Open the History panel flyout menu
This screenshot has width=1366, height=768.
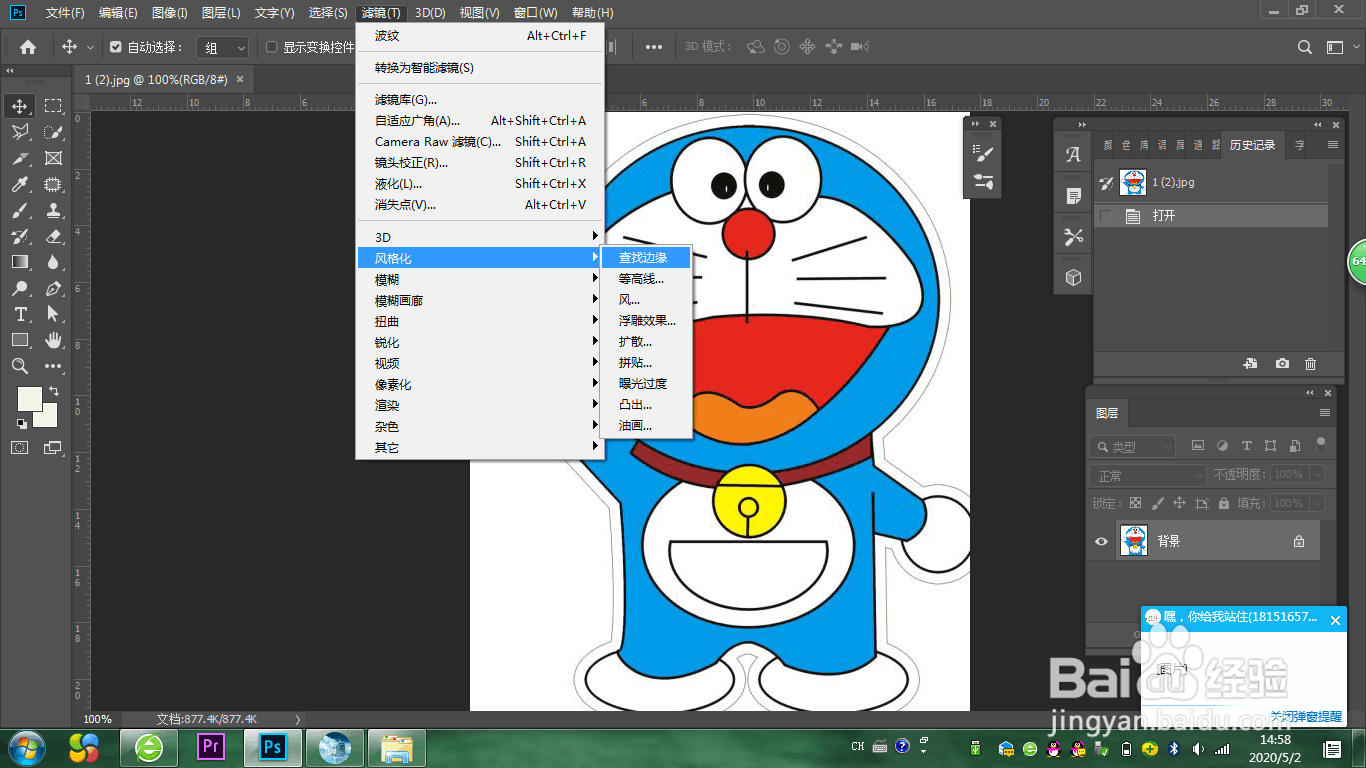pyautogui.click(x=1333, y=145)
